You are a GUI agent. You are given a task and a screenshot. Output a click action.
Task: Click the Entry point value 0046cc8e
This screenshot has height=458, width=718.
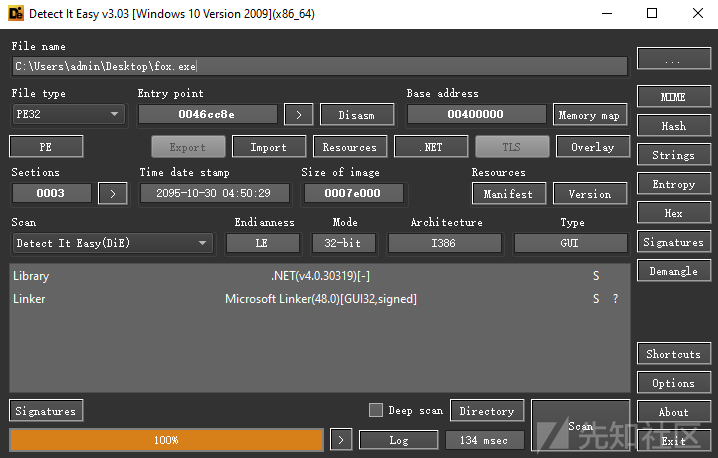pos(208,114)
